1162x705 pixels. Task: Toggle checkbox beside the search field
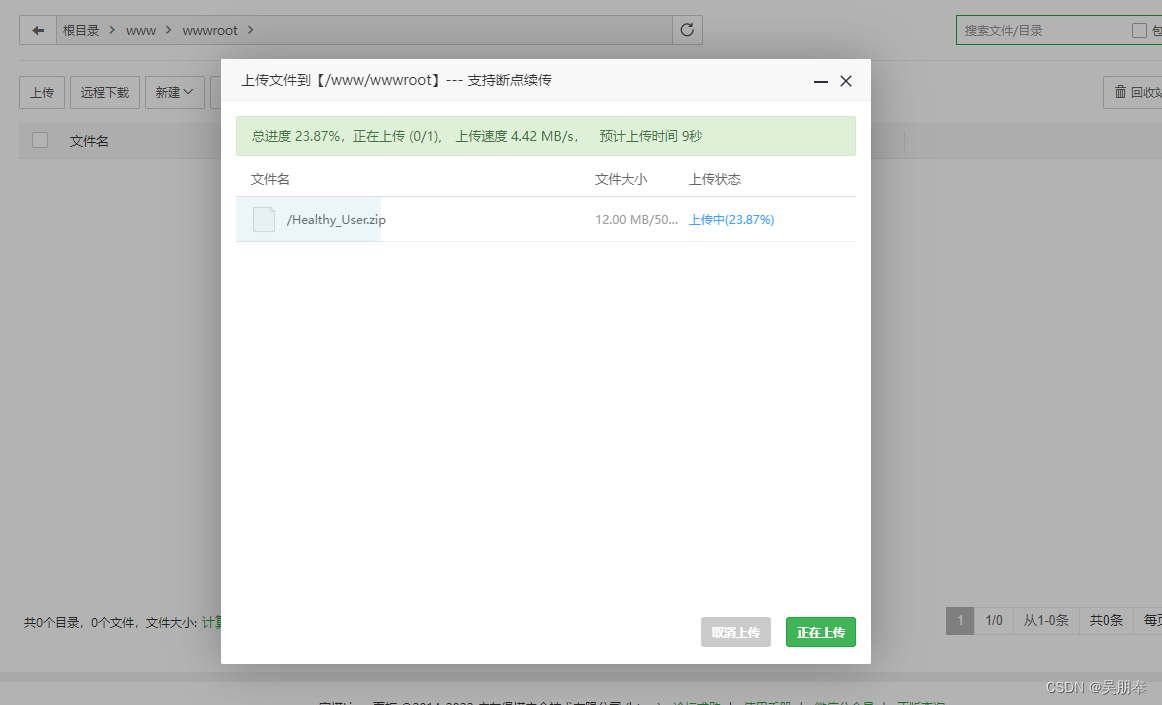pos(1139,30)
